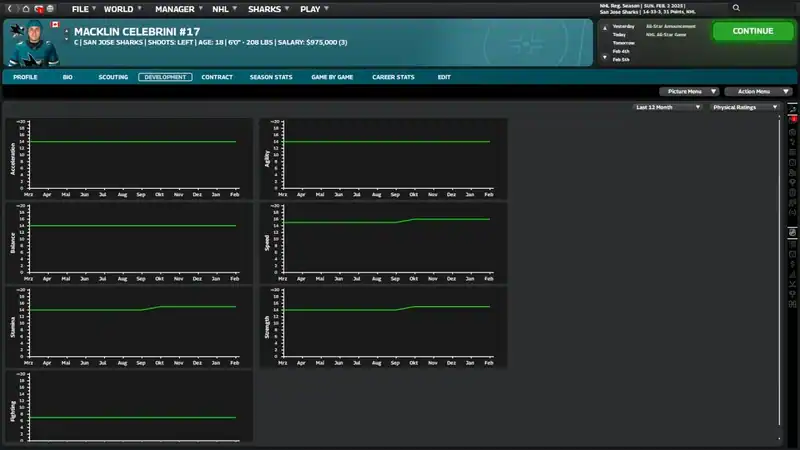Click Macklin Celebrini's player portrait
Screen dimensions: 800x450
[x=34, y=44]
